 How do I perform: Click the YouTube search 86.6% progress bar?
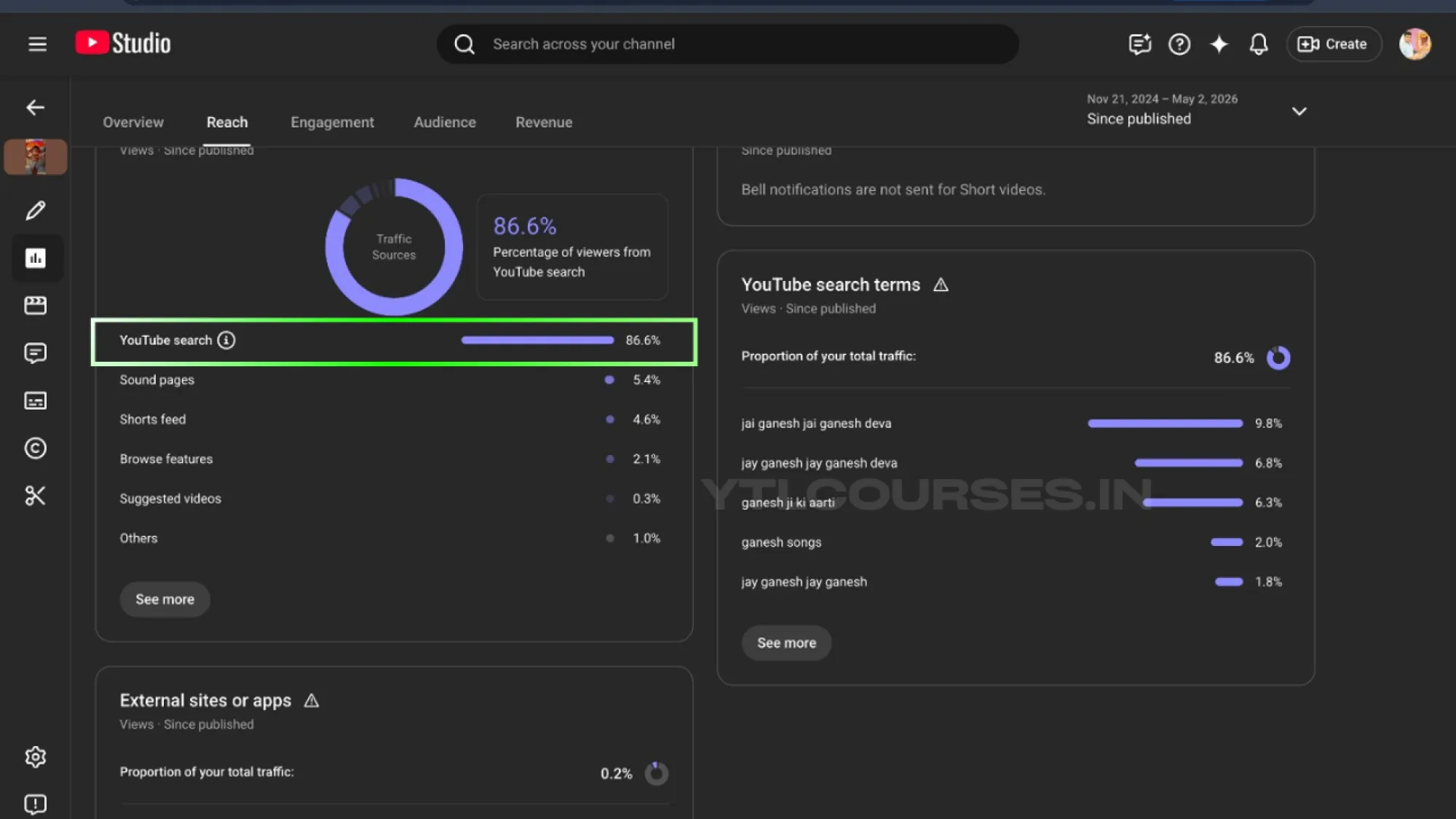(x=537, y=340)
